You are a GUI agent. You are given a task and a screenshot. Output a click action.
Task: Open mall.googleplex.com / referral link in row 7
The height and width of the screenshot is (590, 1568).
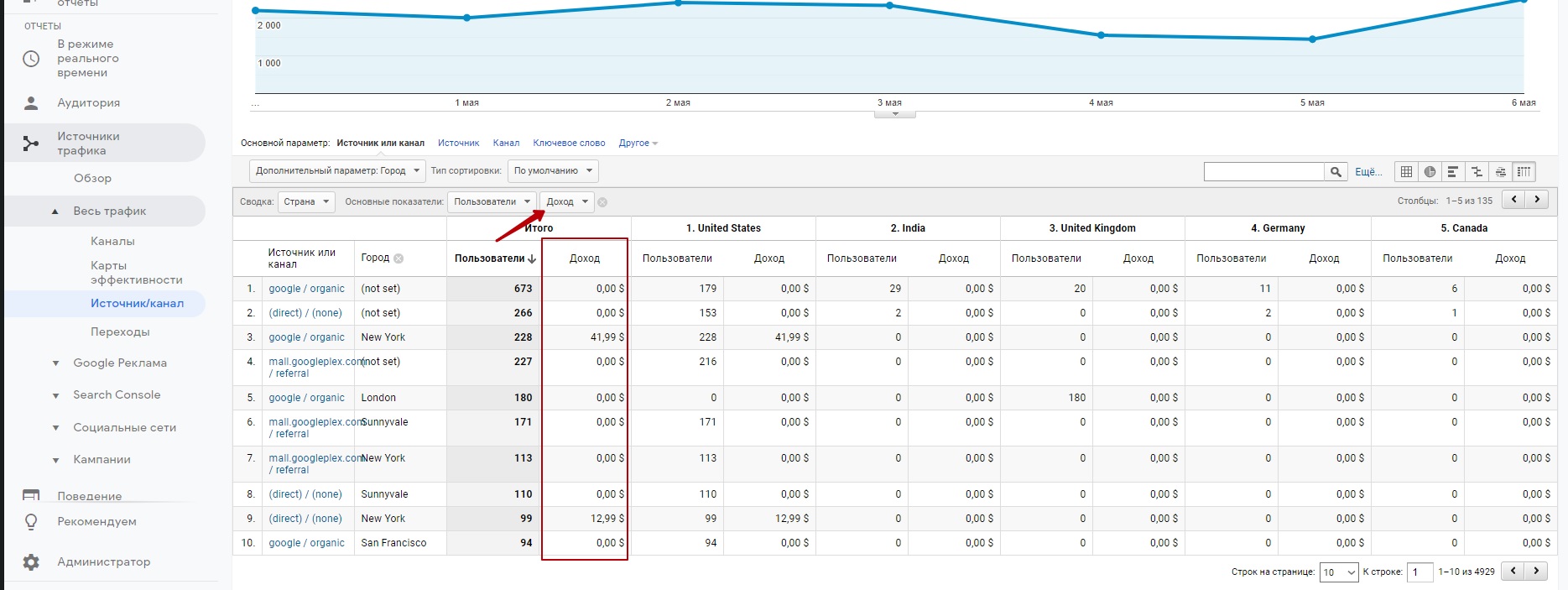tap(315, 464)
